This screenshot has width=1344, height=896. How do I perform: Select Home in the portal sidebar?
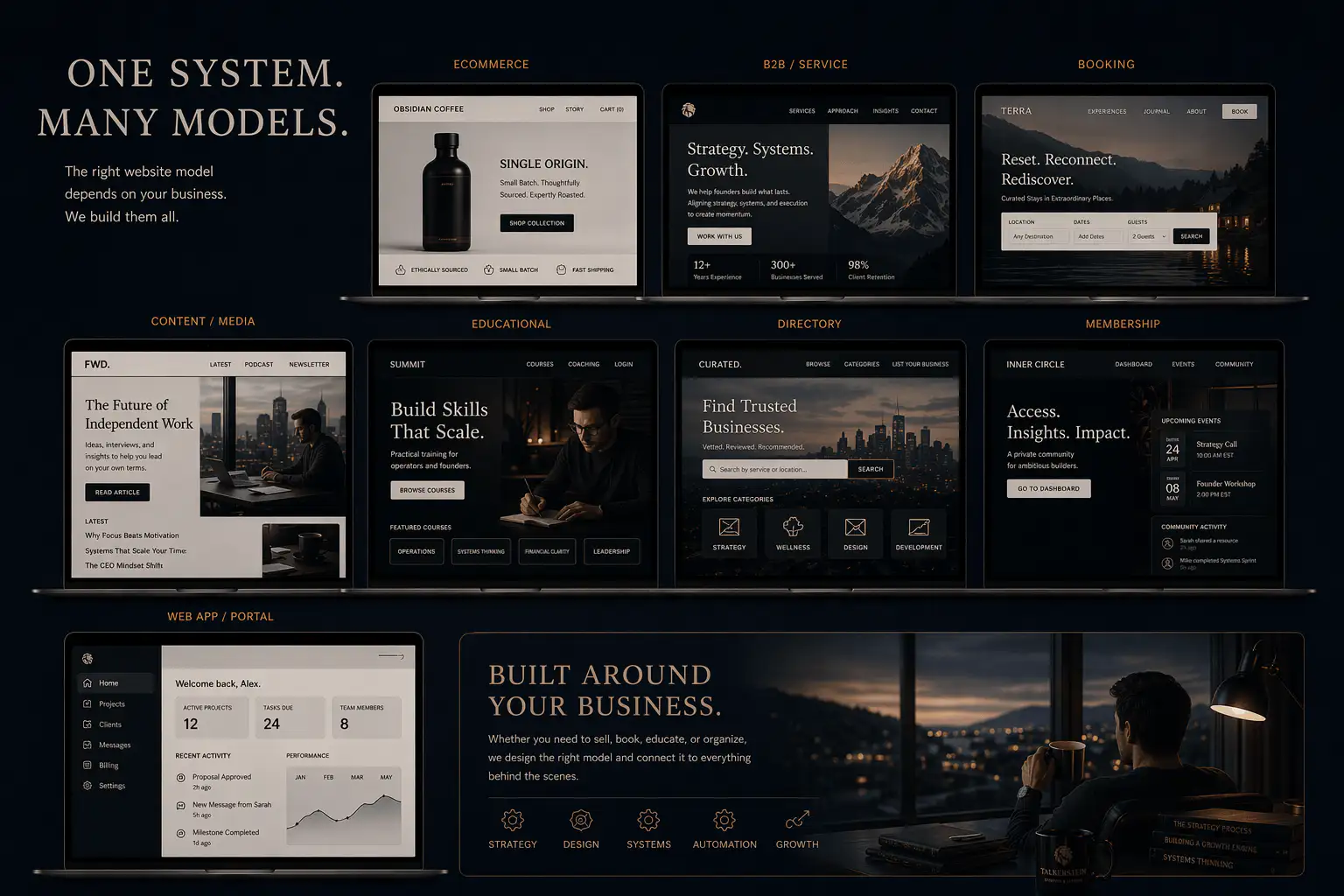(111, 682)
